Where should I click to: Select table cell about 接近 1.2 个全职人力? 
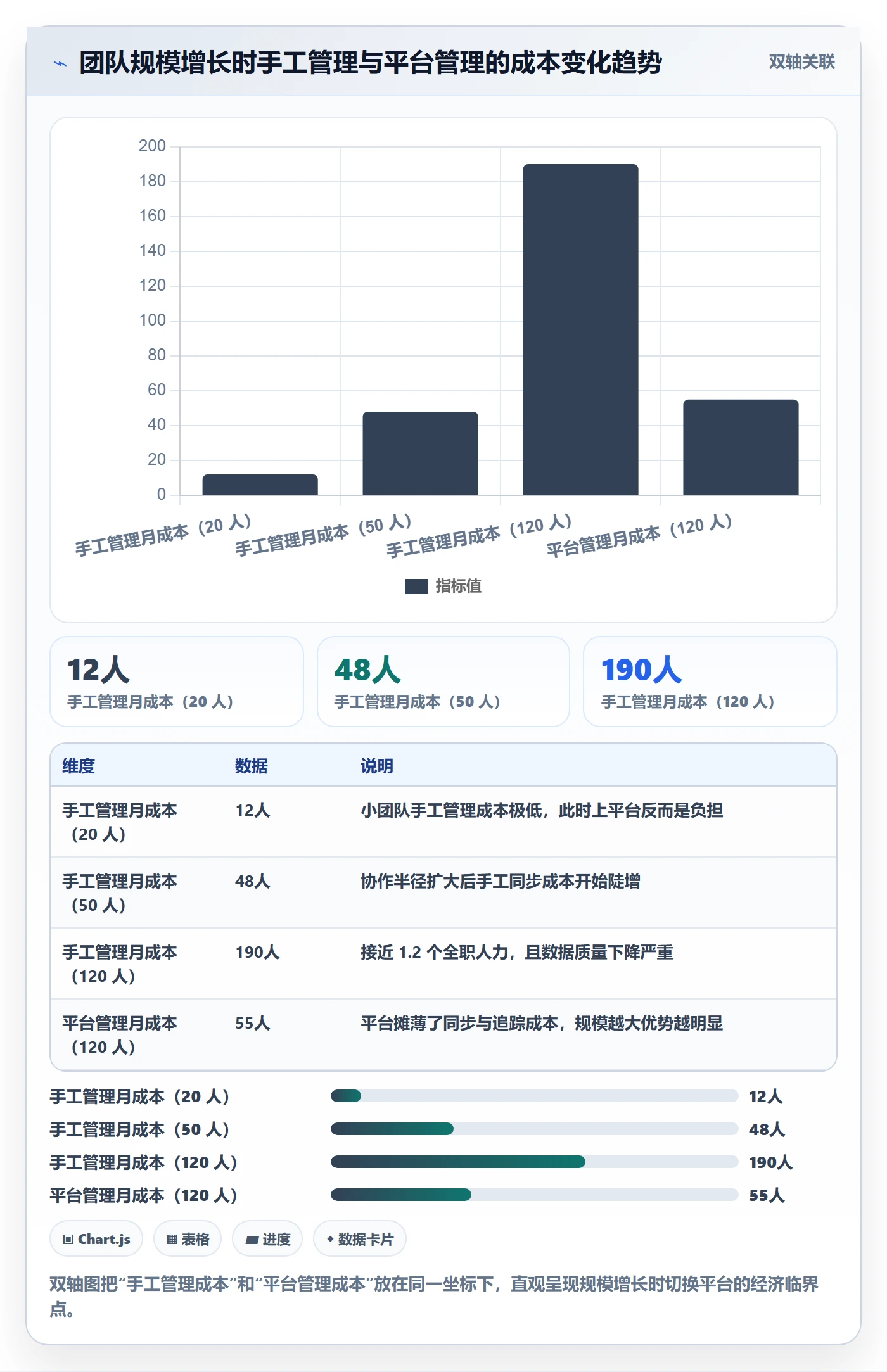(x=517, y=952)
